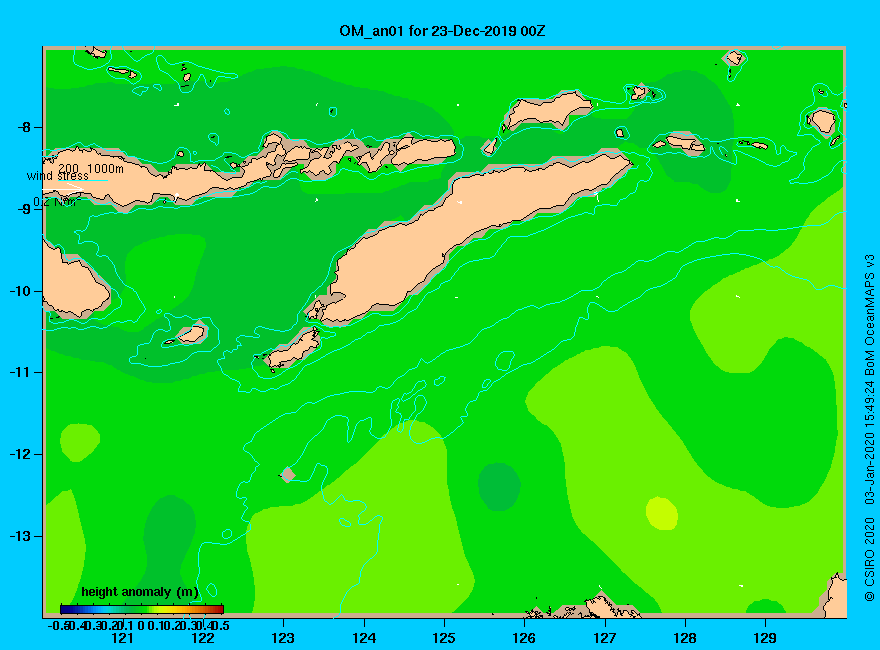Click the chart title 'OM_an01 for 23-Dec-2019 00Z'
Screen dimensions: 880x650
click(442, 31)
